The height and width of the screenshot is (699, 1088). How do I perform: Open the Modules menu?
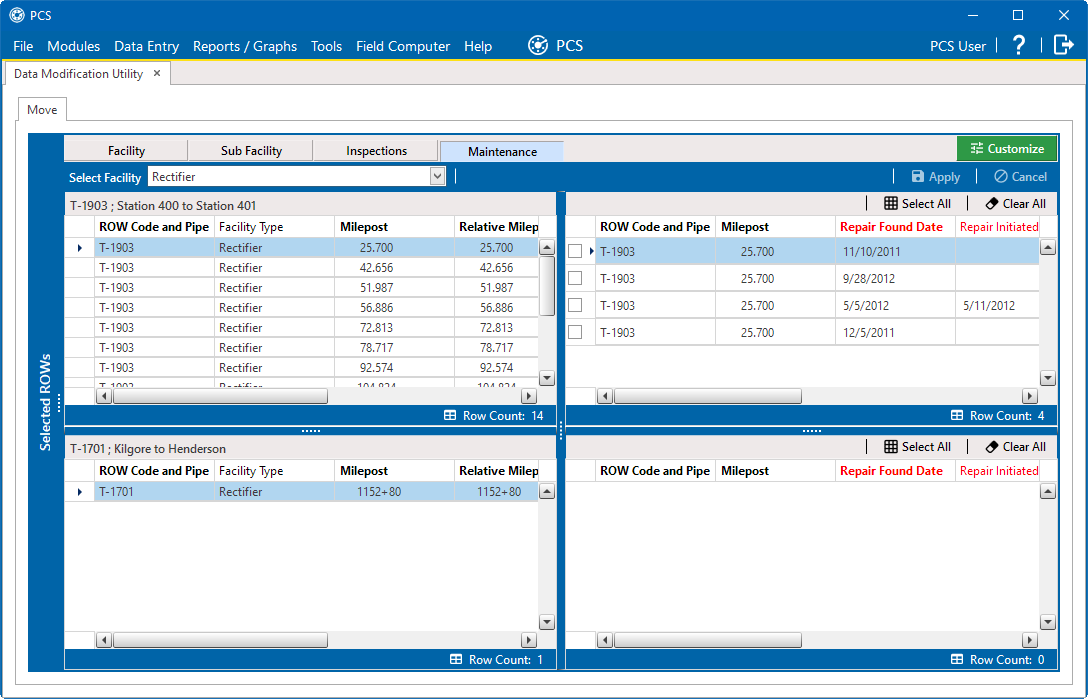pos(74,47)
